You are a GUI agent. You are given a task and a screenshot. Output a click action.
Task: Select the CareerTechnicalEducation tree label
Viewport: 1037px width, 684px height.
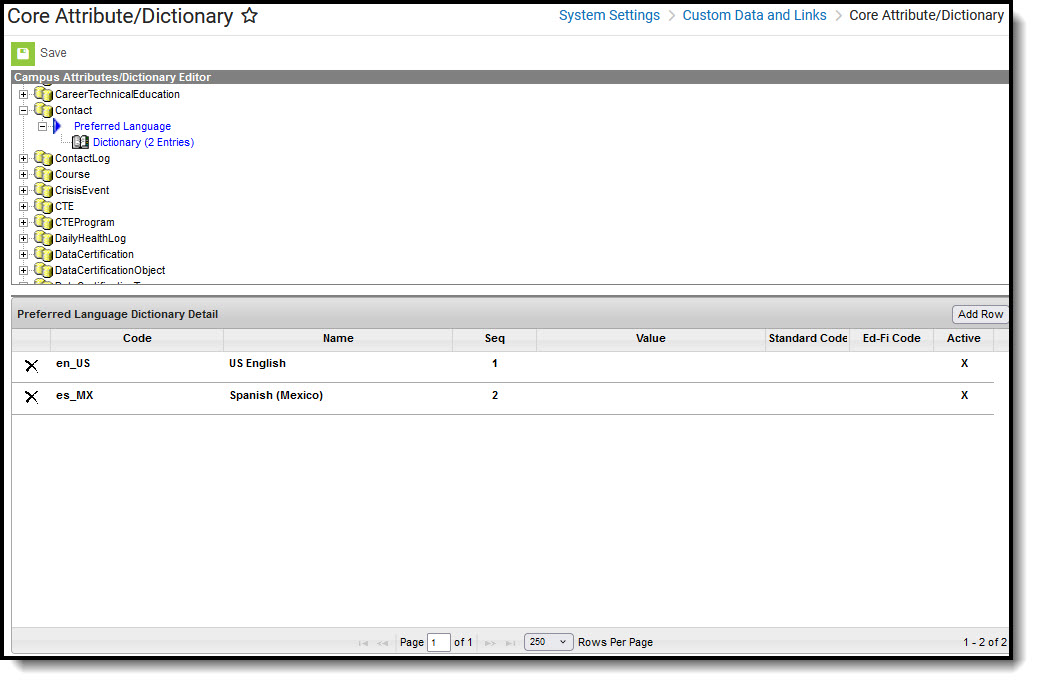[117, 95]
